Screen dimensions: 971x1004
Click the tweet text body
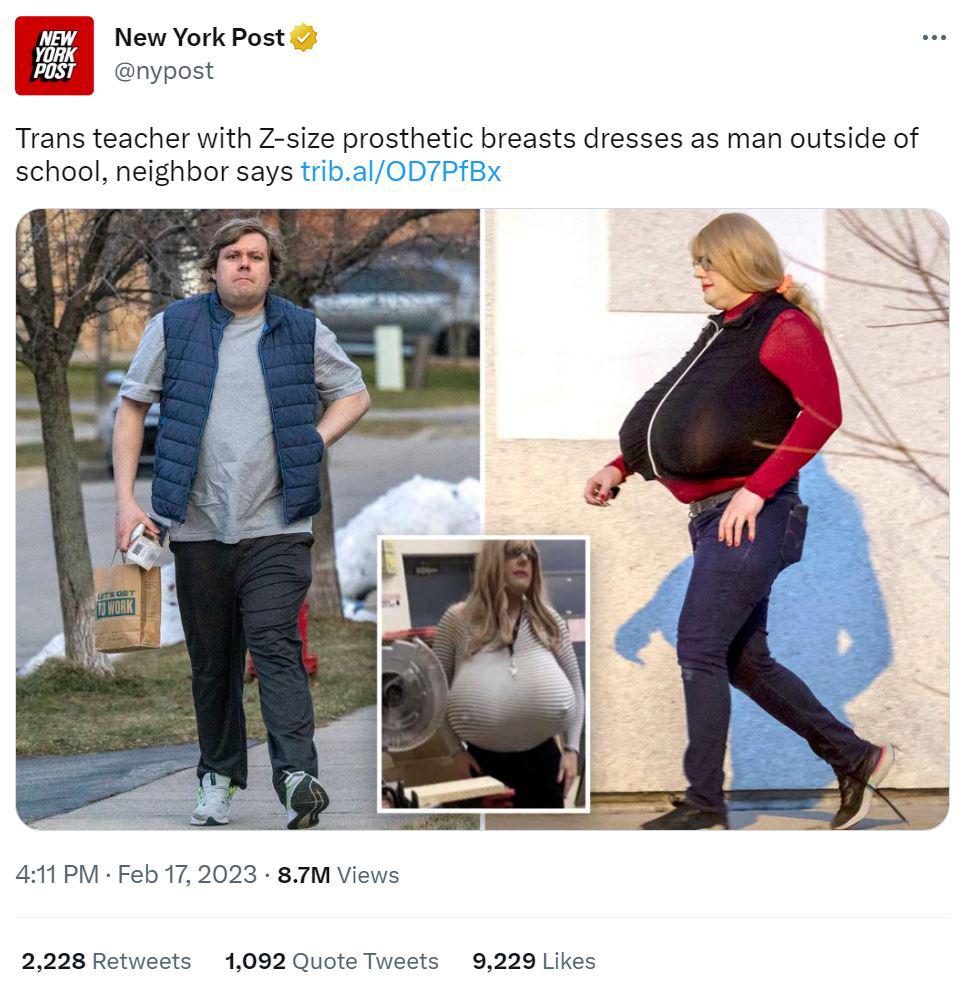pyautogui.click(x=467, y=155)
